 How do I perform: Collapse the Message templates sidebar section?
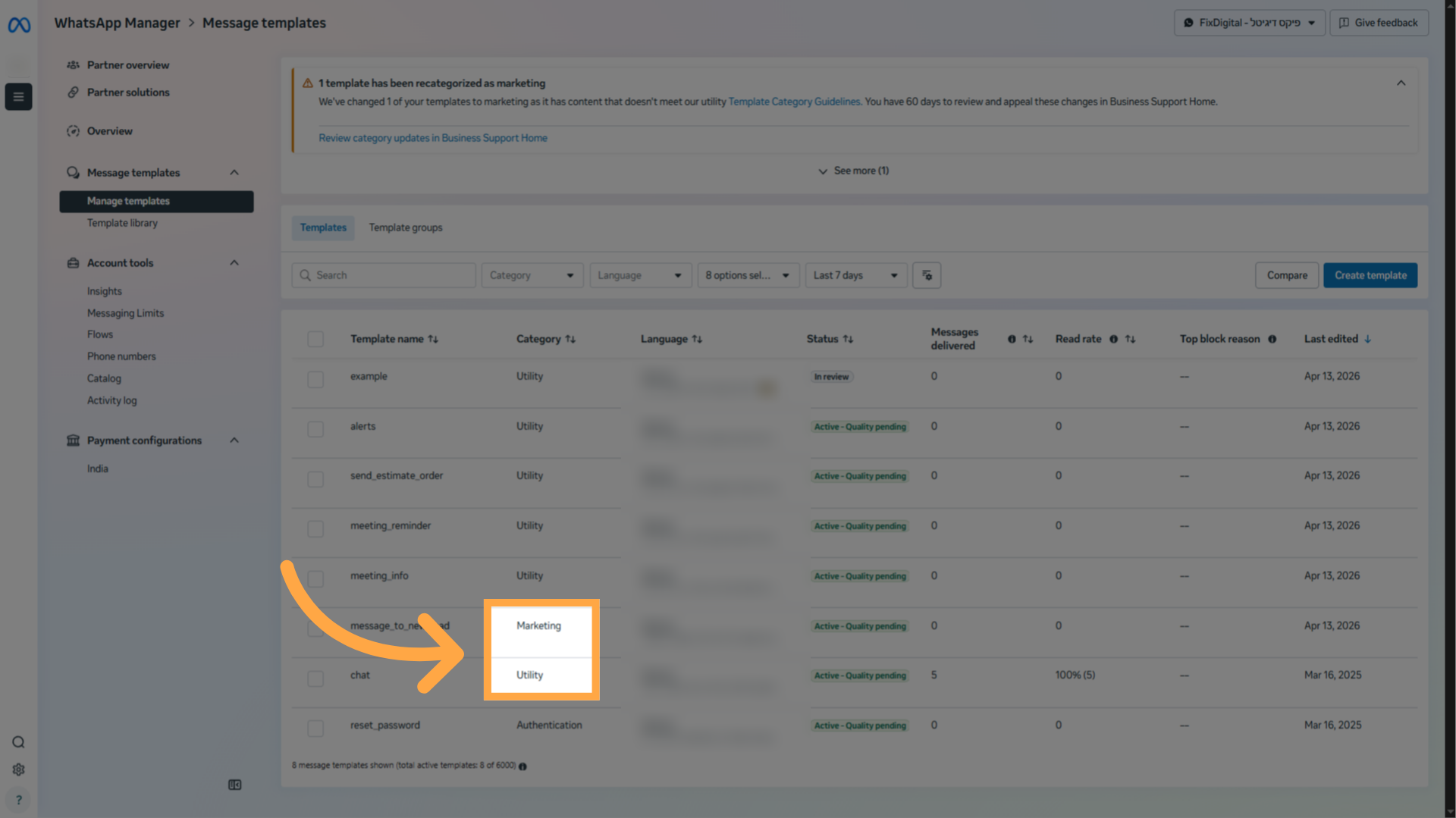(x=234, y=173)
